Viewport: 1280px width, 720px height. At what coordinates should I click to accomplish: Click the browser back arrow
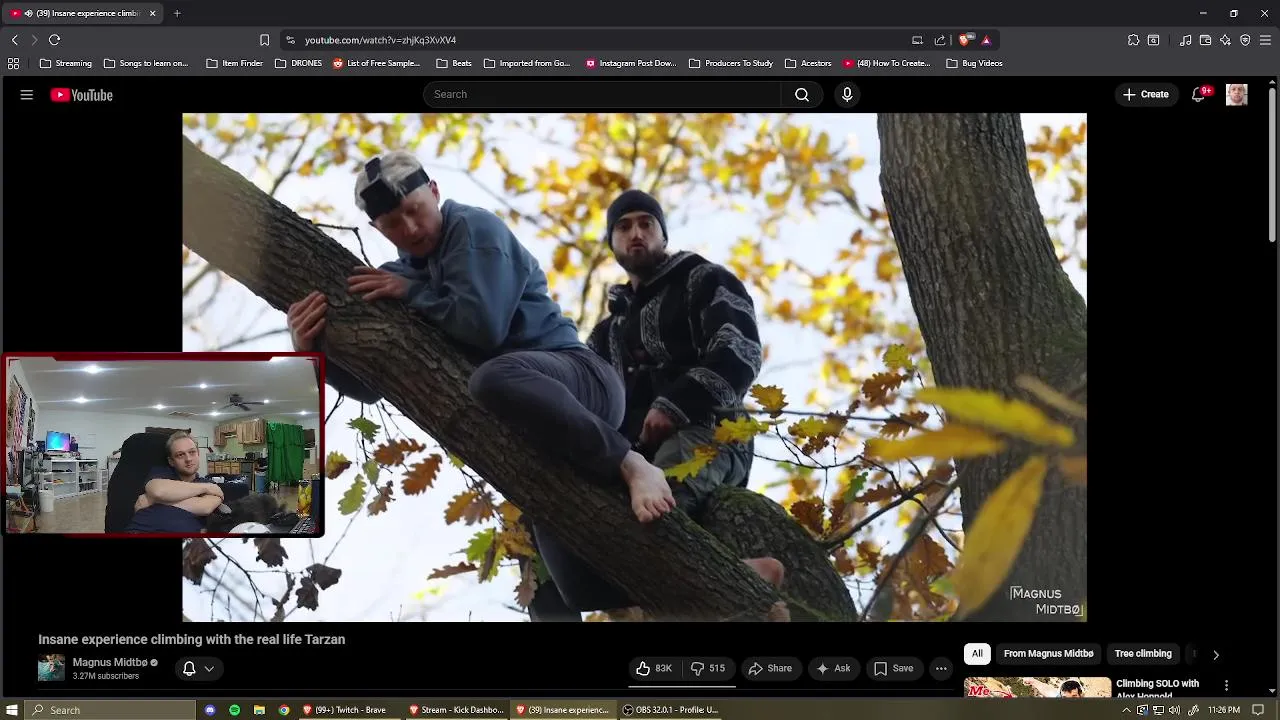(14, 40)
